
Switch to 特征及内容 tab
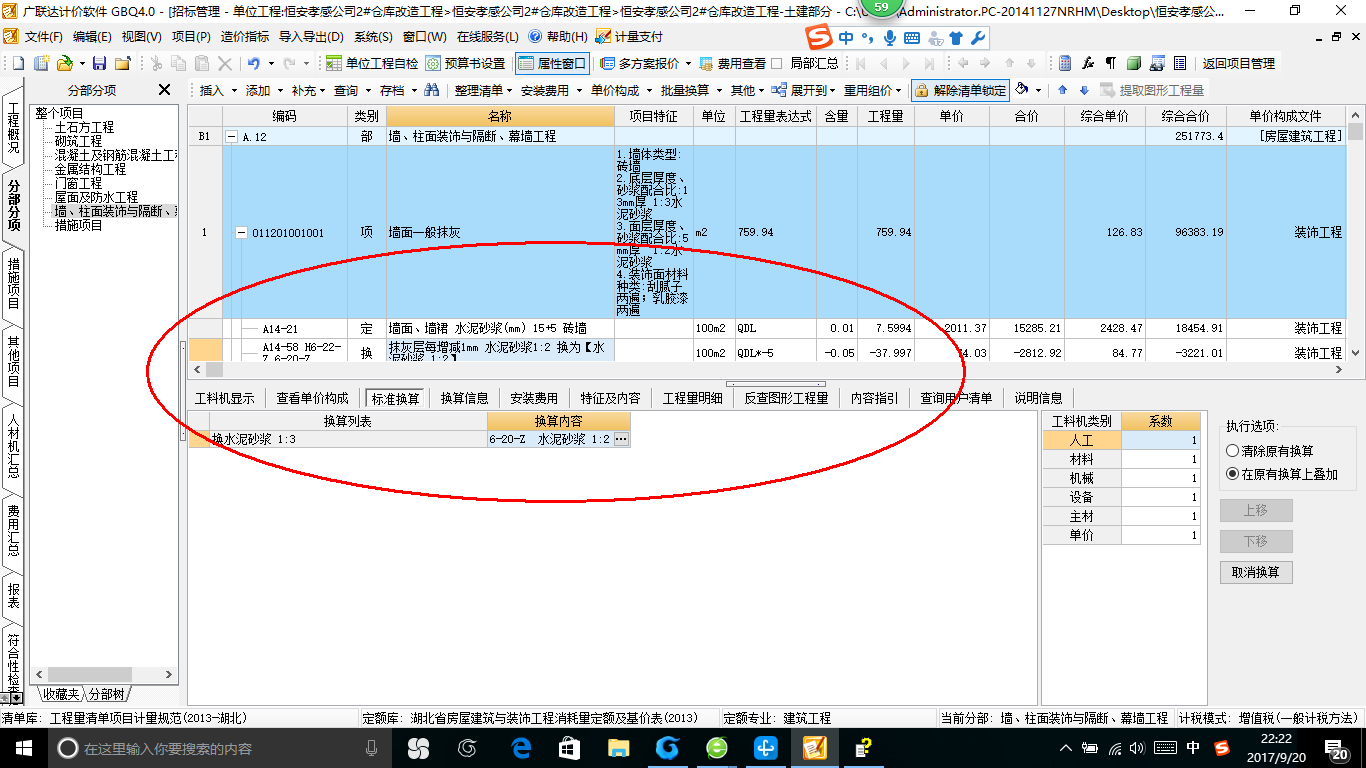tap(610, 398)
